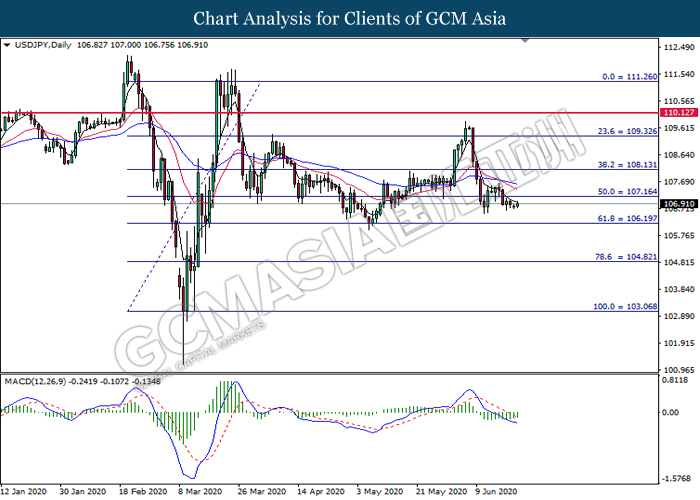
Task: Click the USDJPY.Daily symbol dropdown arrow
Action: 6,45
